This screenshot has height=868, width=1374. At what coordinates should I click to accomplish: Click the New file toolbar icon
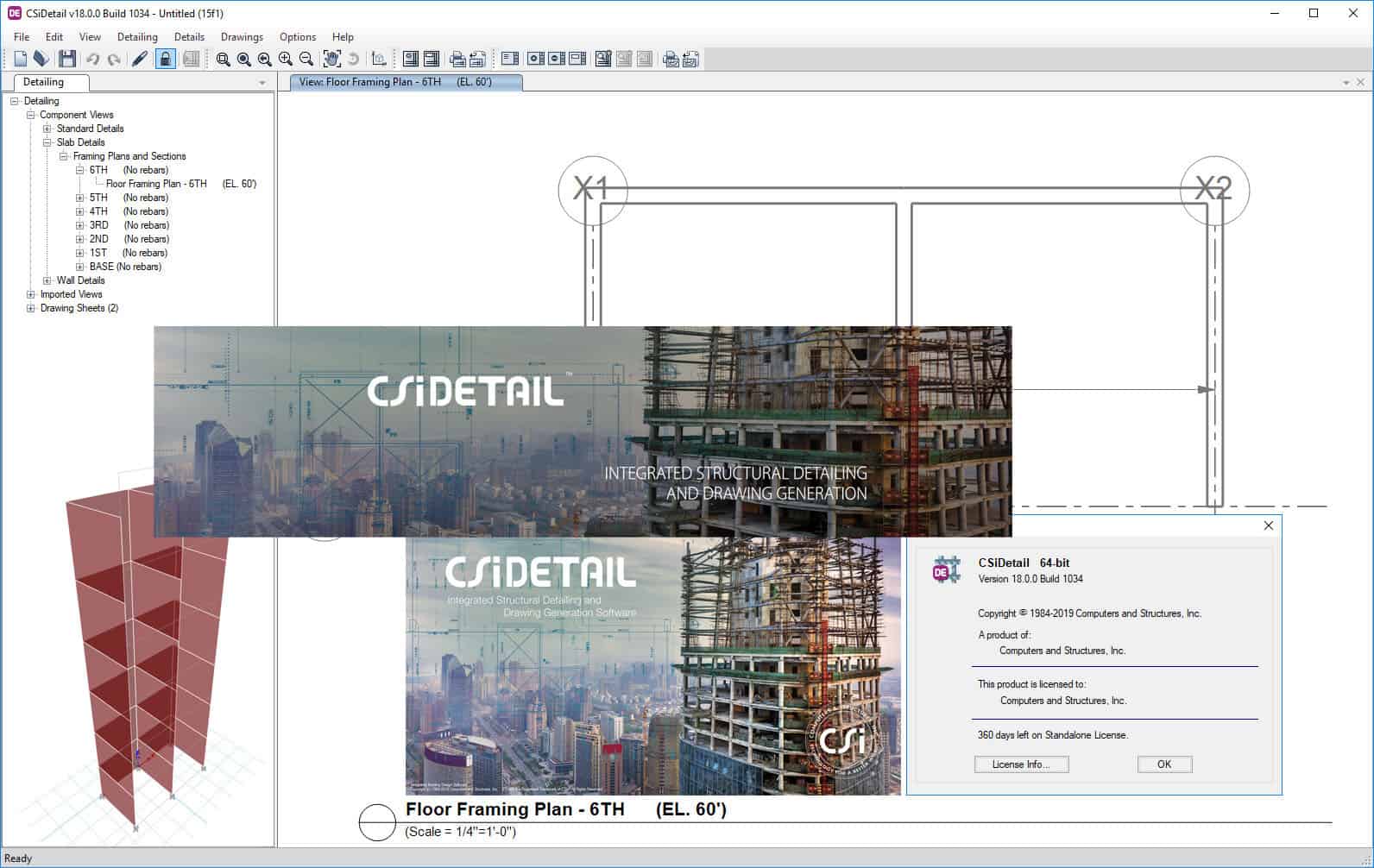[21, 59]
